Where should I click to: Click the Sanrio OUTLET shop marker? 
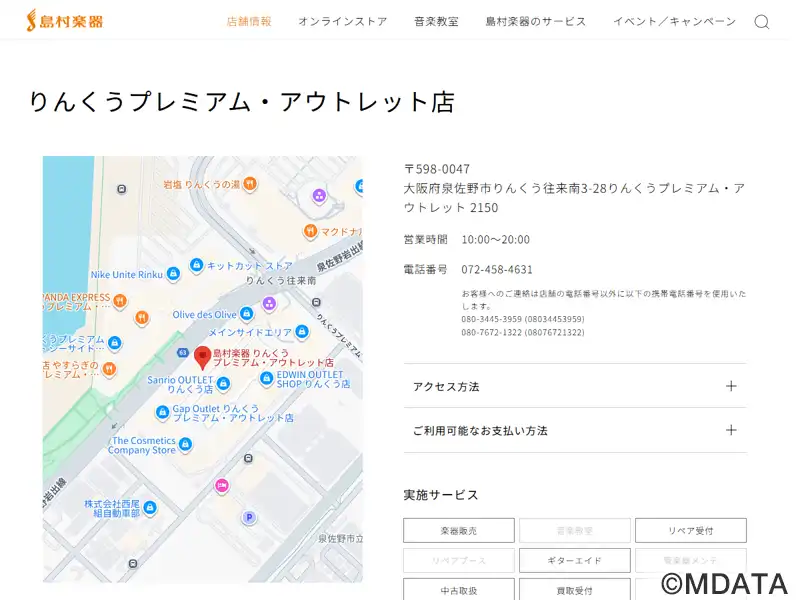pos(223,384)
